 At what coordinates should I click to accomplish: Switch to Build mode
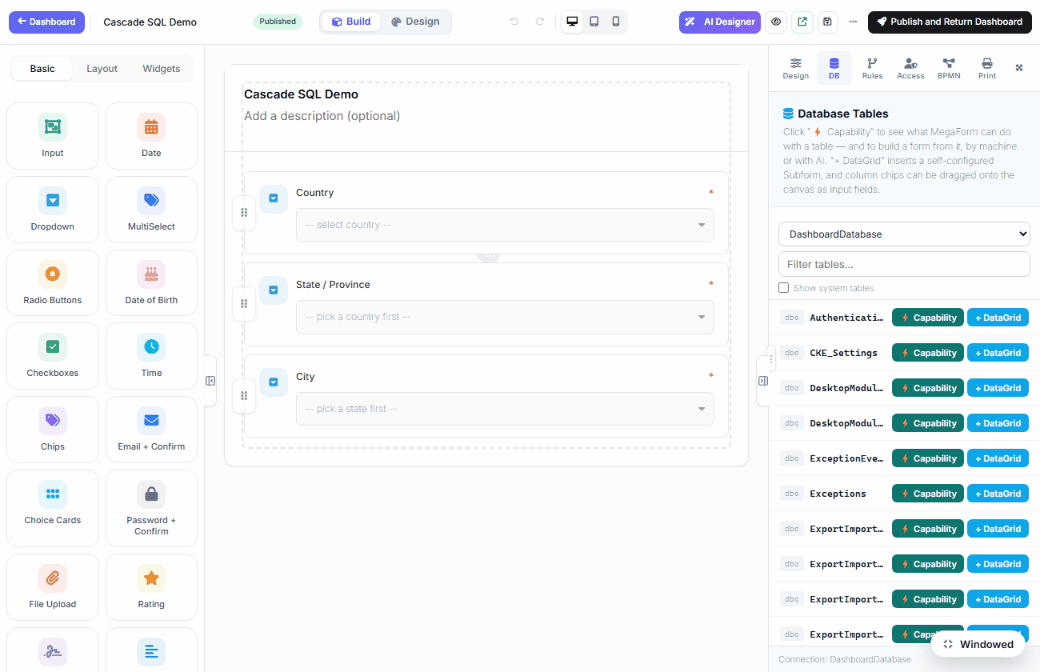pyautogui.click(x=352, y=22)
